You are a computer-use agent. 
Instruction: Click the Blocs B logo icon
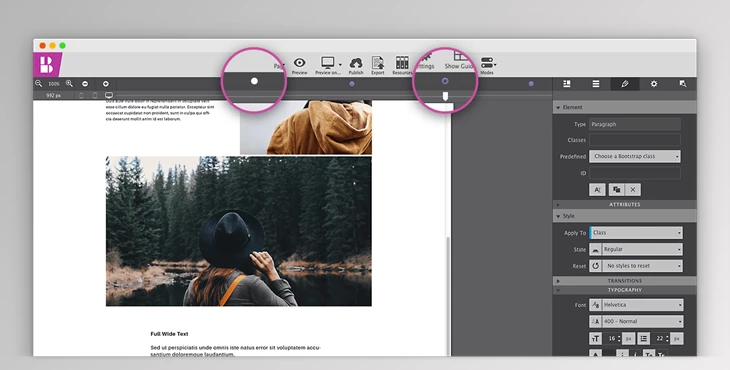[x=47, y=64]
